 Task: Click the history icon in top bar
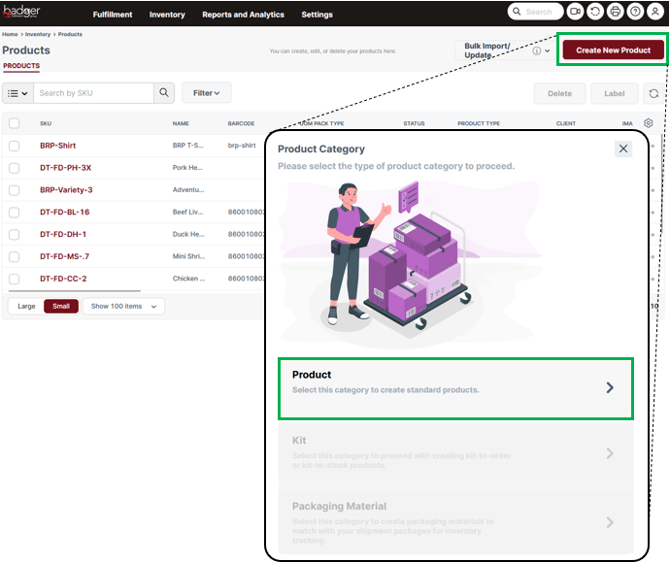tap(595, 11)
